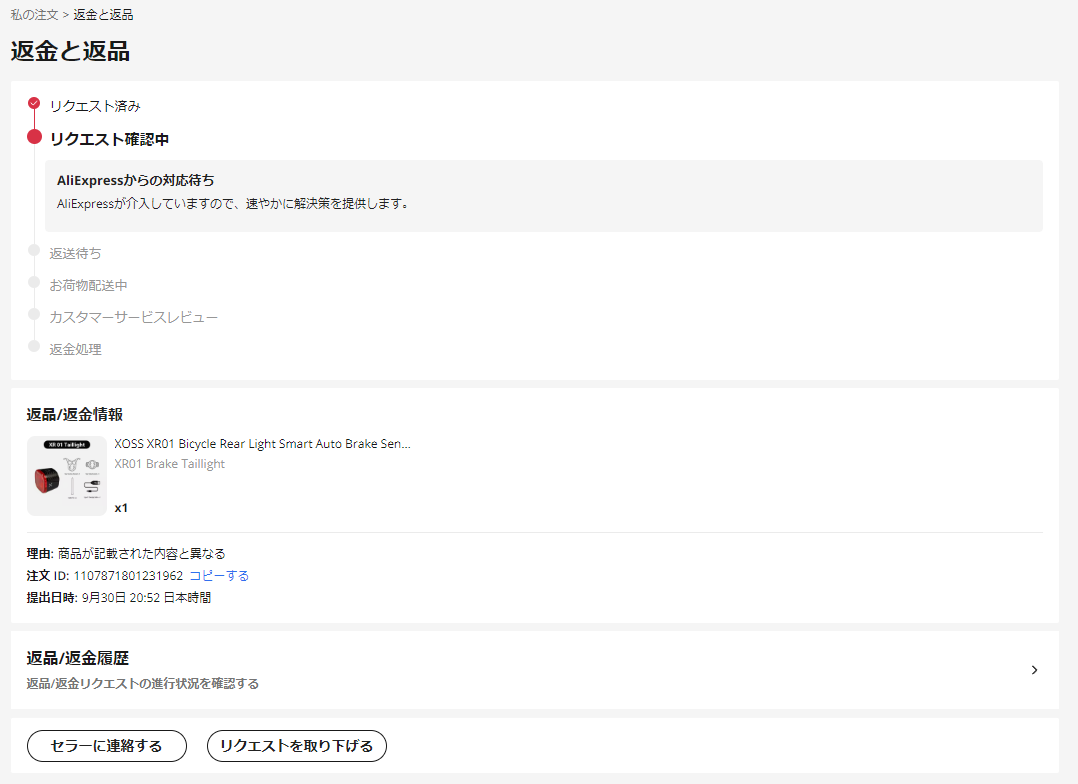The width and height of the screenshot is (1078, 784).
Task: Click the checkmark icon beside リクエスト済み
Action: pyautogui.click(x=34, y=103)
